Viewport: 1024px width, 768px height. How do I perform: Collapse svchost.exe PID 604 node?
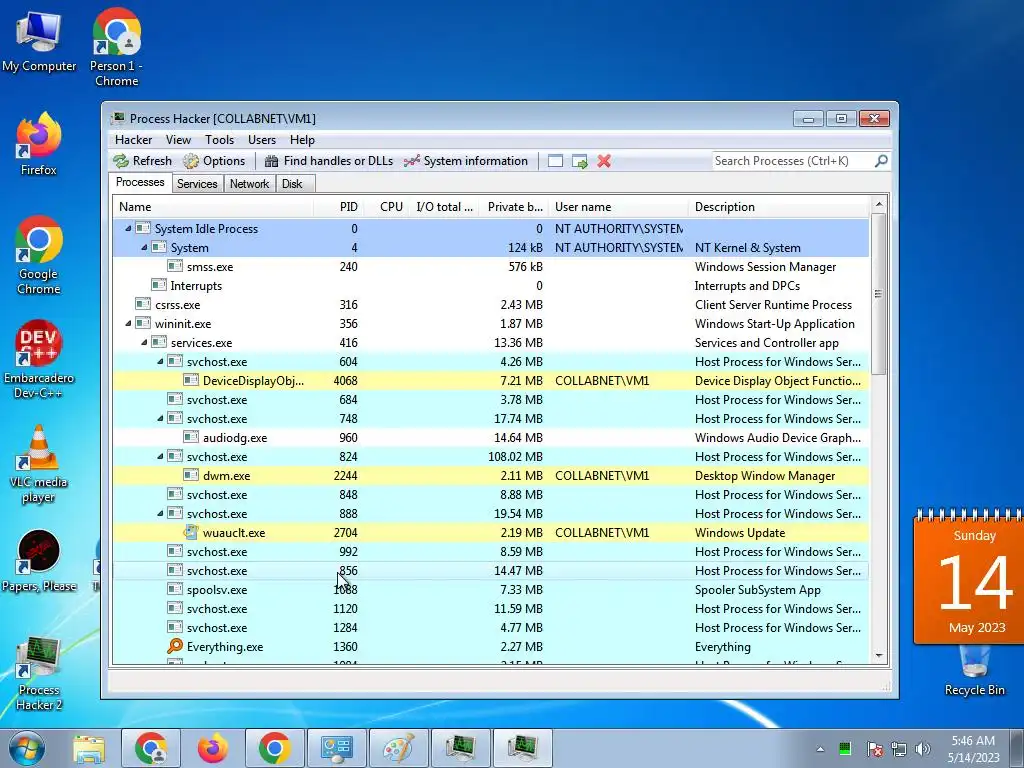160,361
